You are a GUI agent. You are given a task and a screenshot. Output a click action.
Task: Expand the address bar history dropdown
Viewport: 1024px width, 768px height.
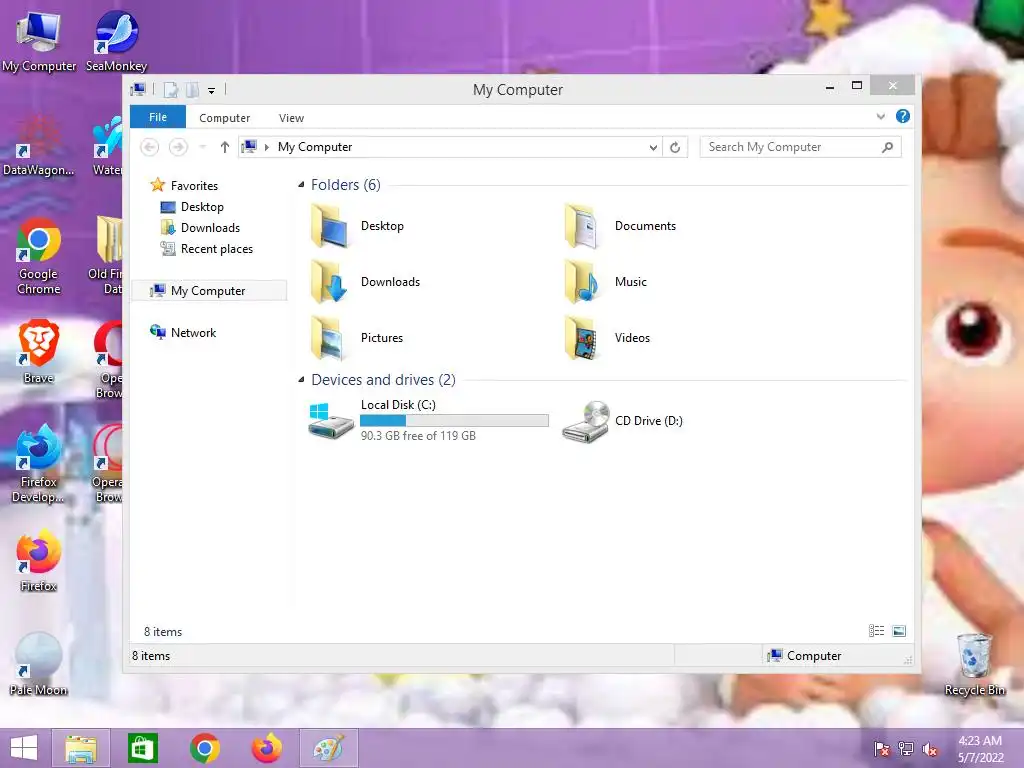coord(653,148)
